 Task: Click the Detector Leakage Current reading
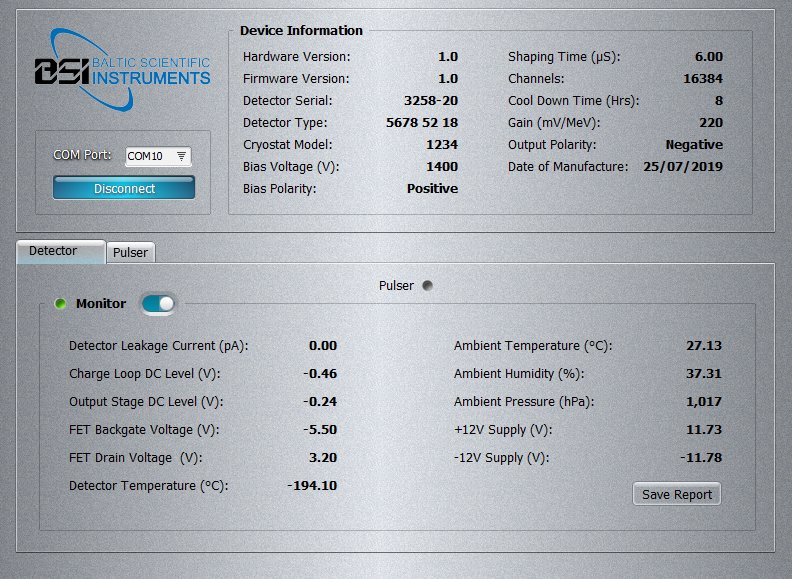(322, 346)
